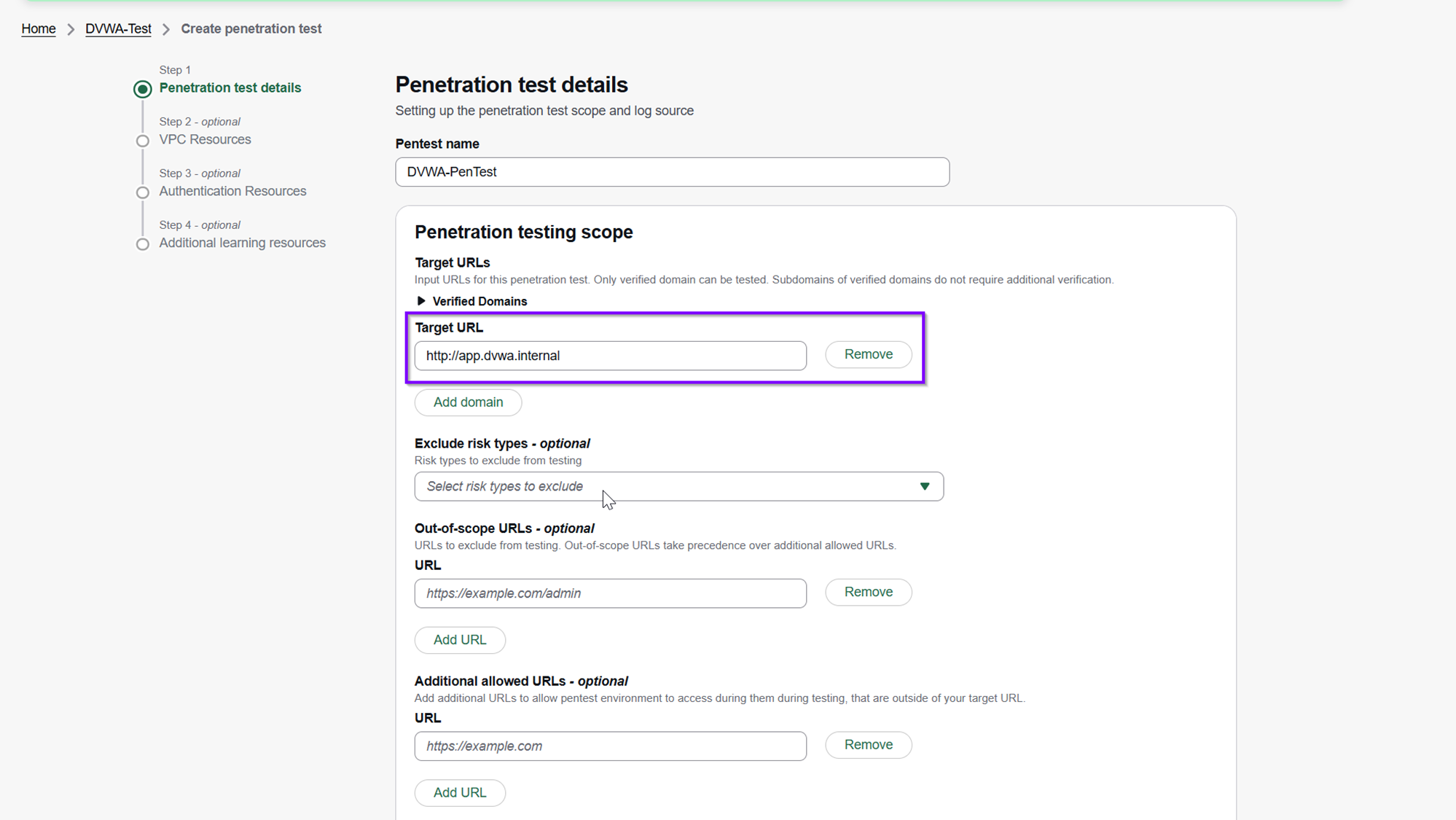
Task: Open the exclude risk types dropdown arrow
Action: pos(924,486)
